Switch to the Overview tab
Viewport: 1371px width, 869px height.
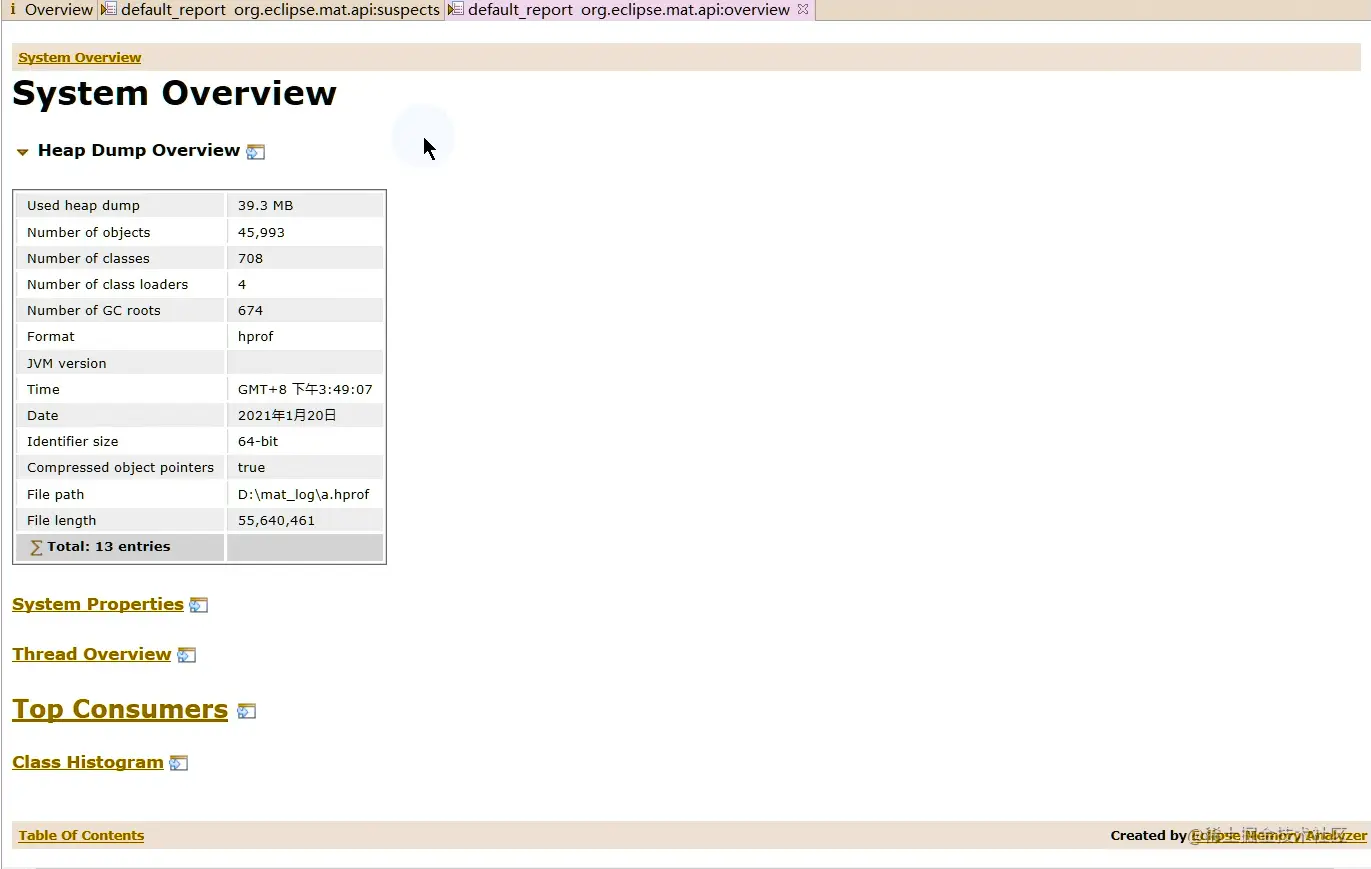(58, 10)
